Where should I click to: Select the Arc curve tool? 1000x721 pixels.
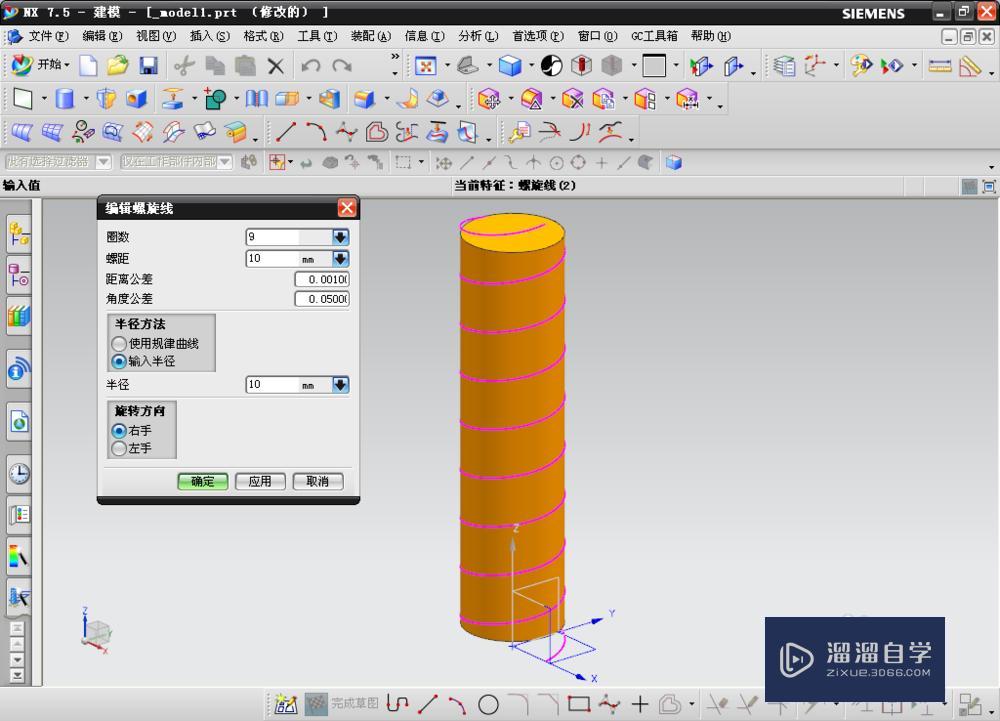pos(316,132)
